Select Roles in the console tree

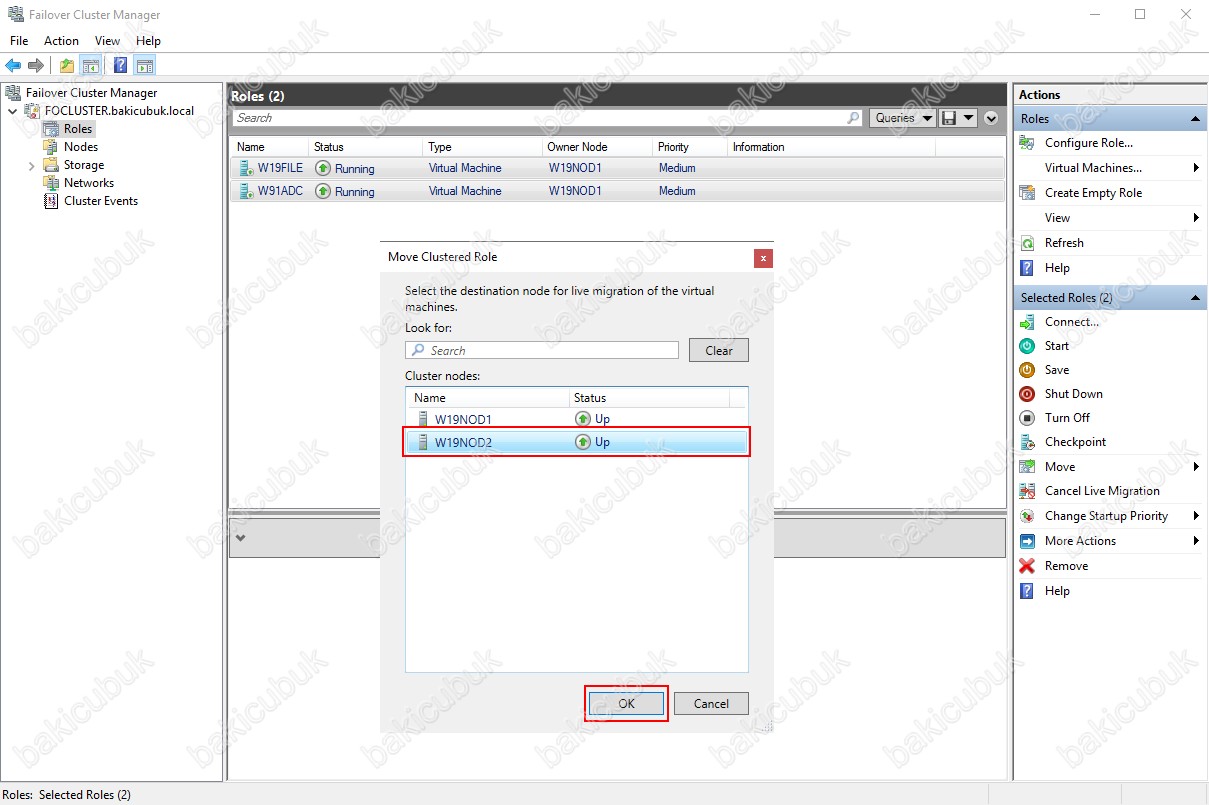[78, 129]
